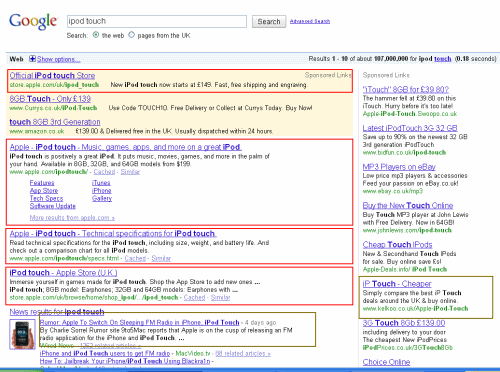Viewport: 500px width, 372px height.
Task: Open Similar link for specs.html result
Action: point(161,259)
